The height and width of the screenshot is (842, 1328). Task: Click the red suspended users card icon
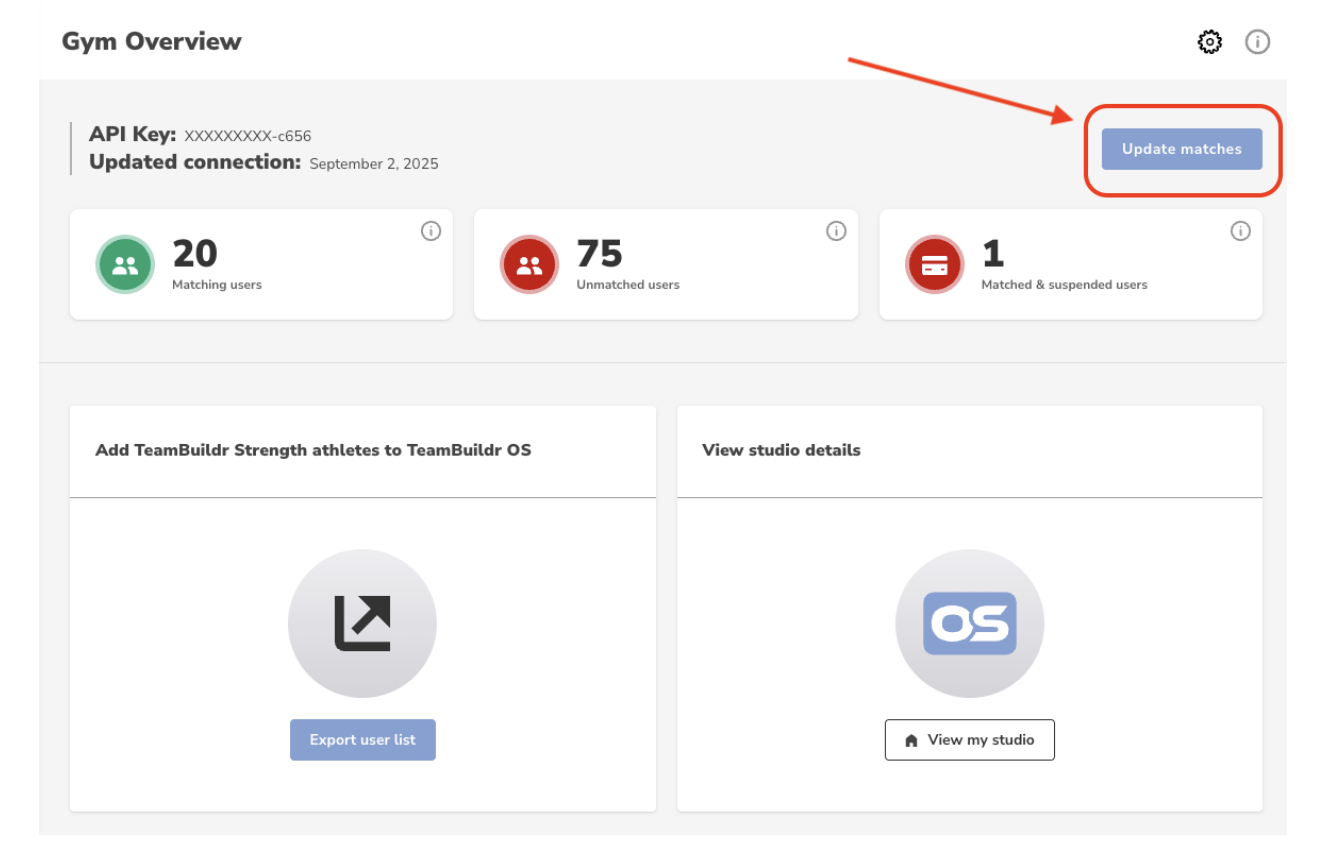[934, 265]
